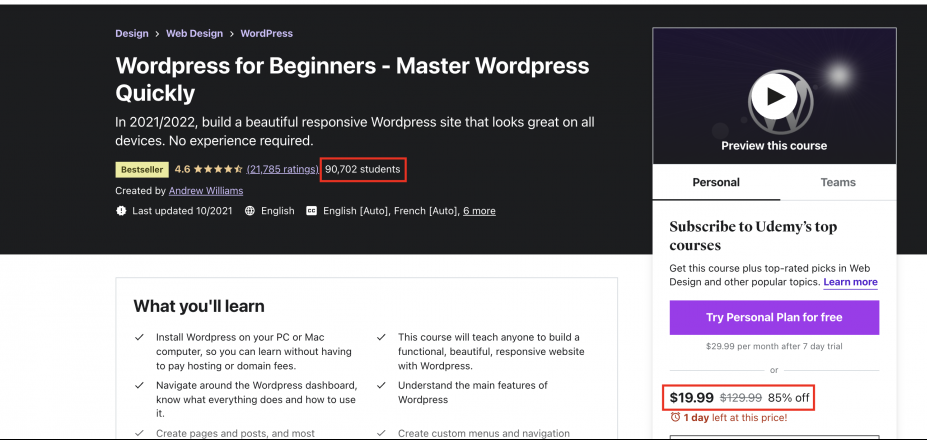Switch to the Teams tab
This screenshot has width=927, height=440.
(838, 182)
